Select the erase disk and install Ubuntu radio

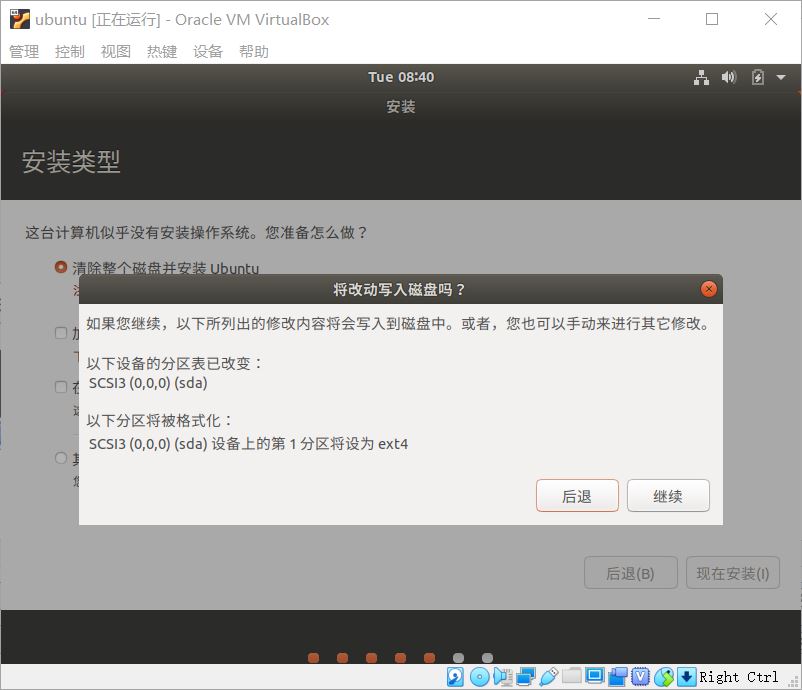tap(61, 267)
